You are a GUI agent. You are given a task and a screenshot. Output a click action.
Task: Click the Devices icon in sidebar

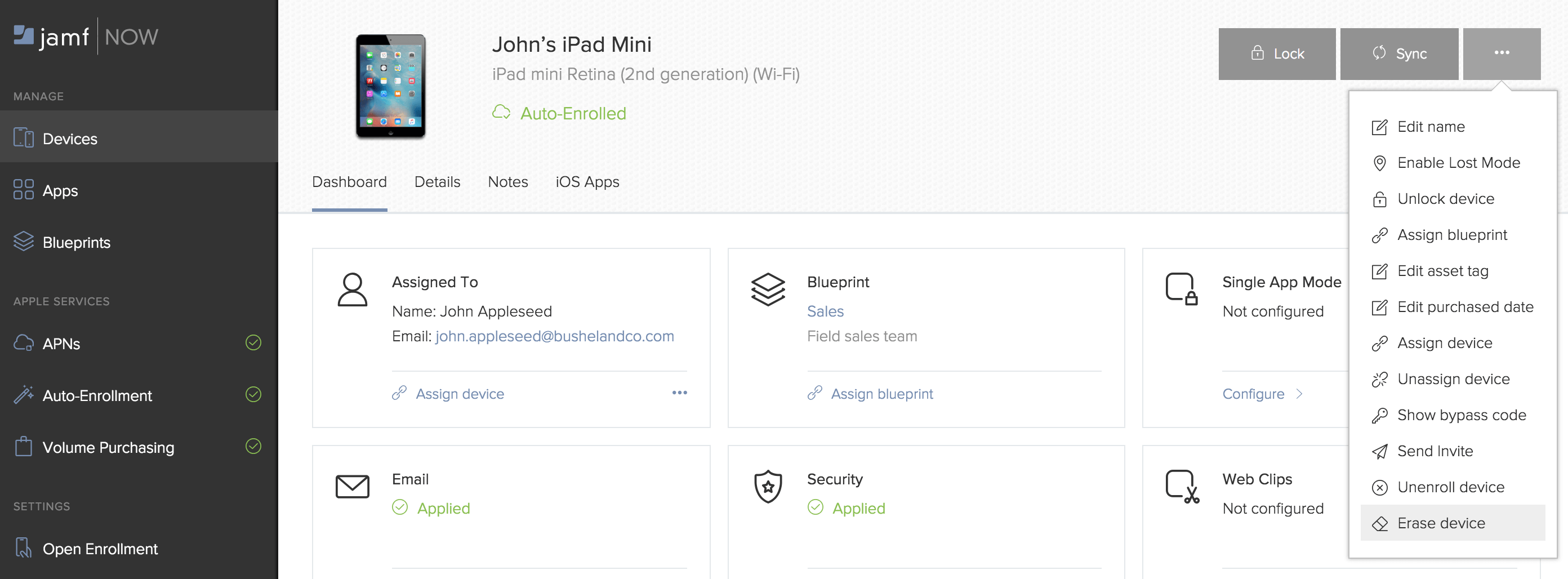[x=23, y=138]
